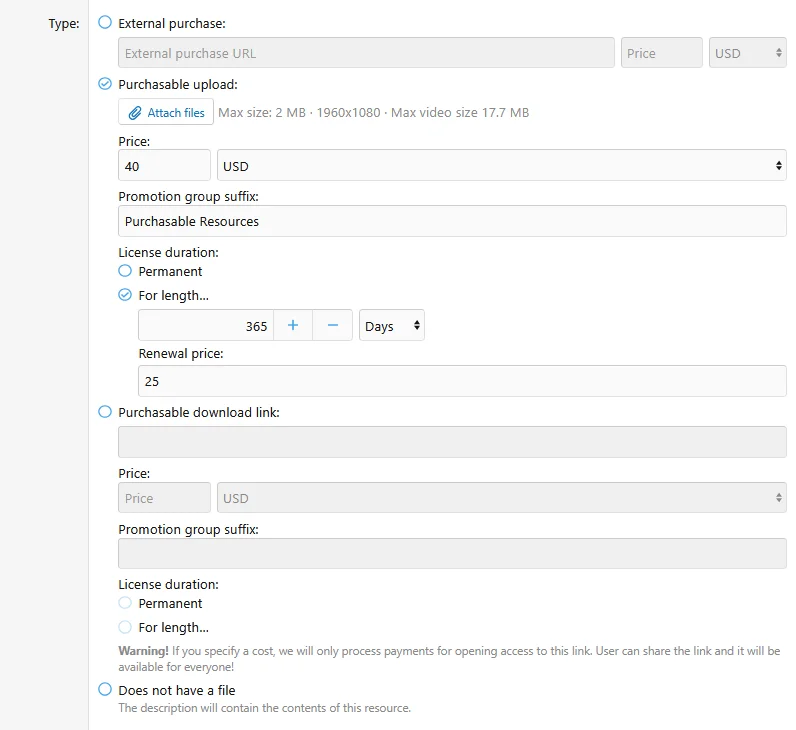This screenshot has width=796, height=730.
Task: Click the Attach files paperclip button
Action: coord(166,113)
